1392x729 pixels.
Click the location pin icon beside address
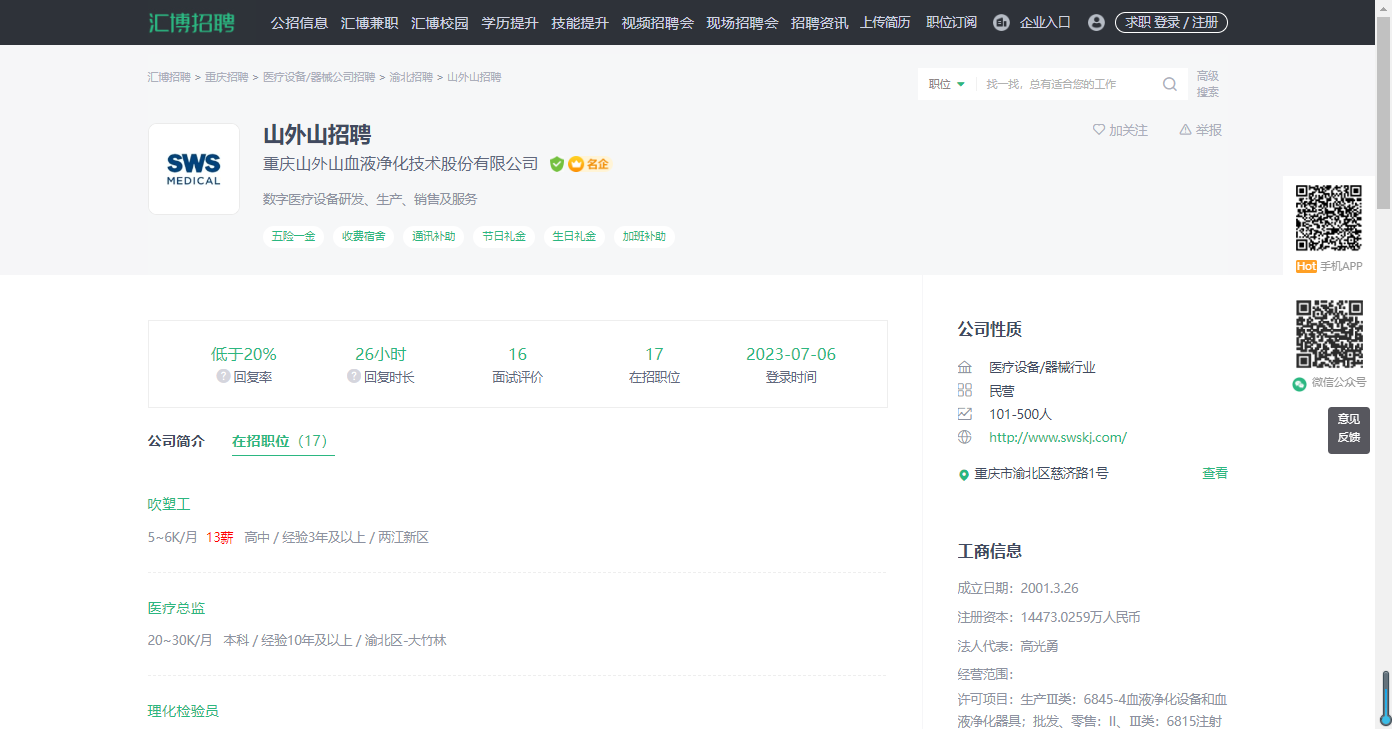(x=964, y=475)
